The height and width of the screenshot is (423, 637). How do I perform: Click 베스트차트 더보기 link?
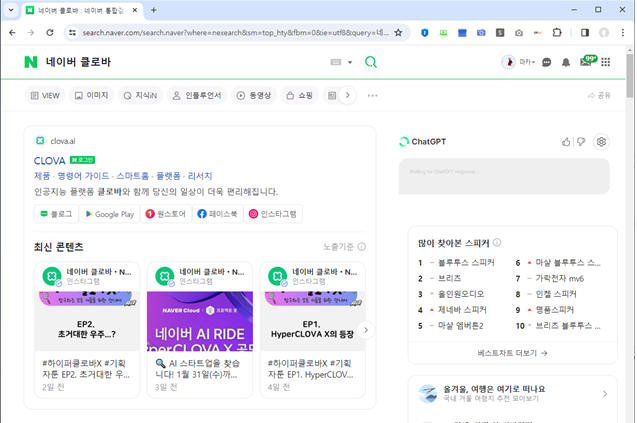512,353
